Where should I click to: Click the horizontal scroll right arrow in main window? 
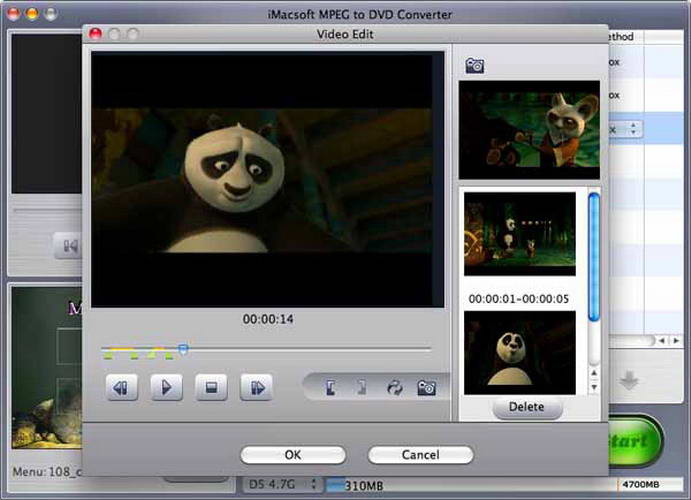(676, 341)
